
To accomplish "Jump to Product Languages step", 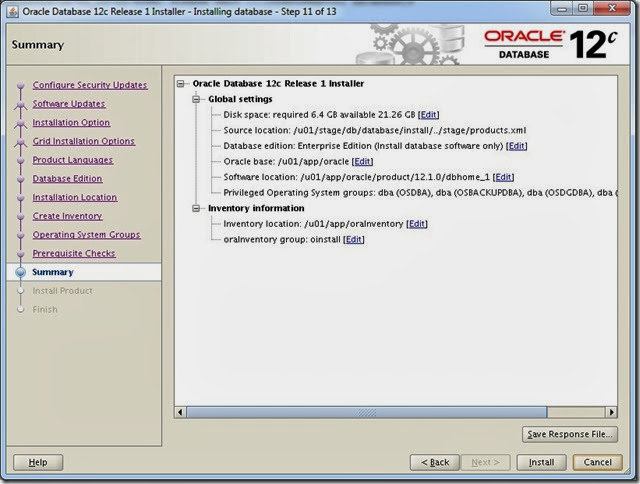I will [73, 160].
